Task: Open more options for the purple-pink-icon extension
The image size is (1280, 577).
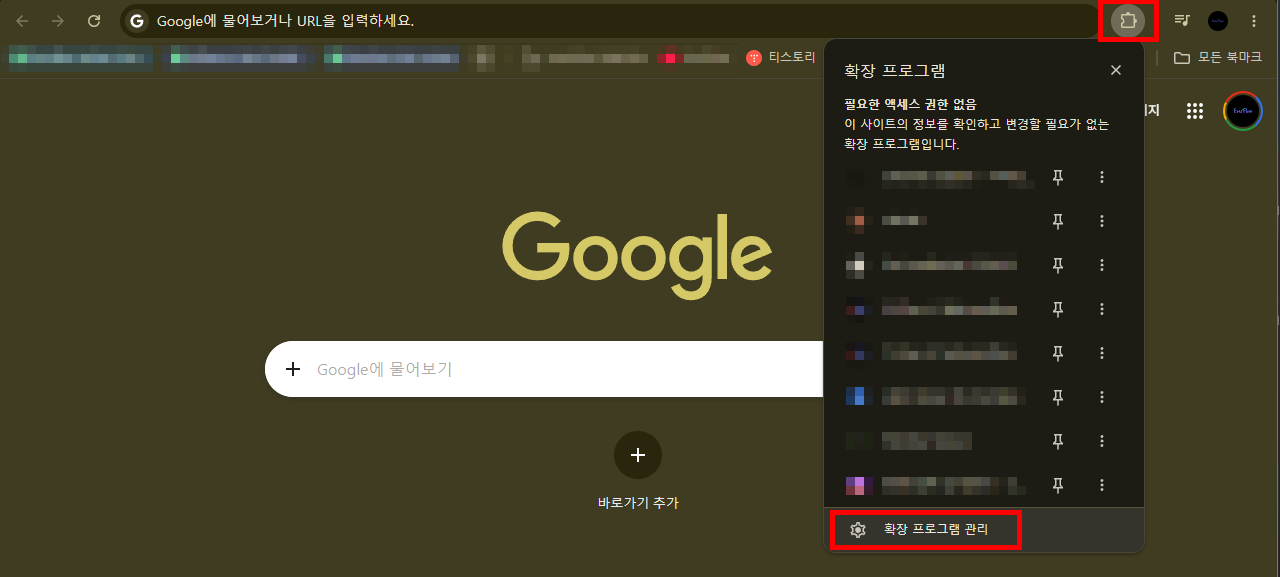Action: [1102, 485]
